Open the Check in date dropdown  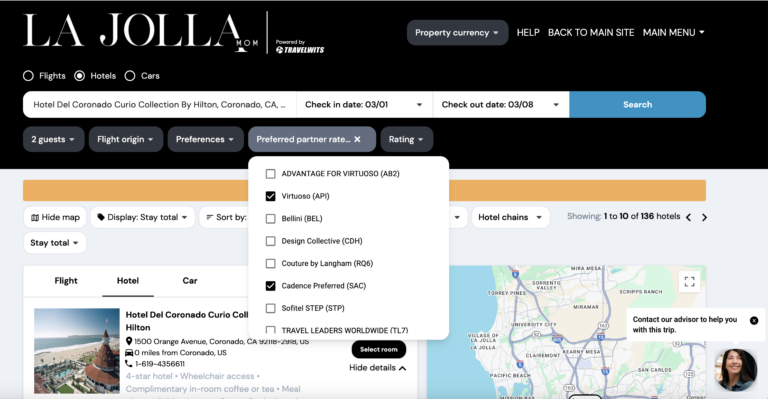click(364, 104)
